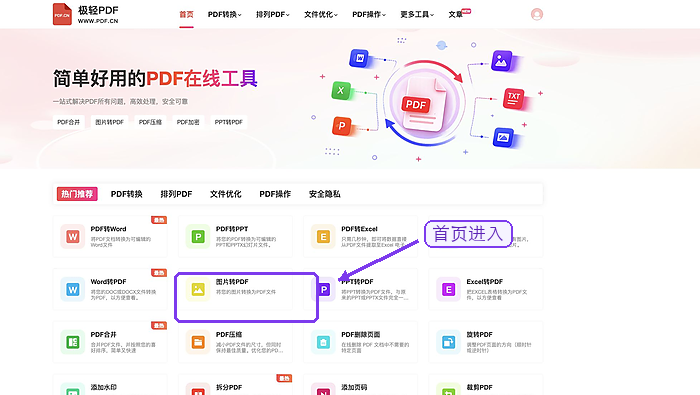Click the PDF合并 card description text

point(123,348)
